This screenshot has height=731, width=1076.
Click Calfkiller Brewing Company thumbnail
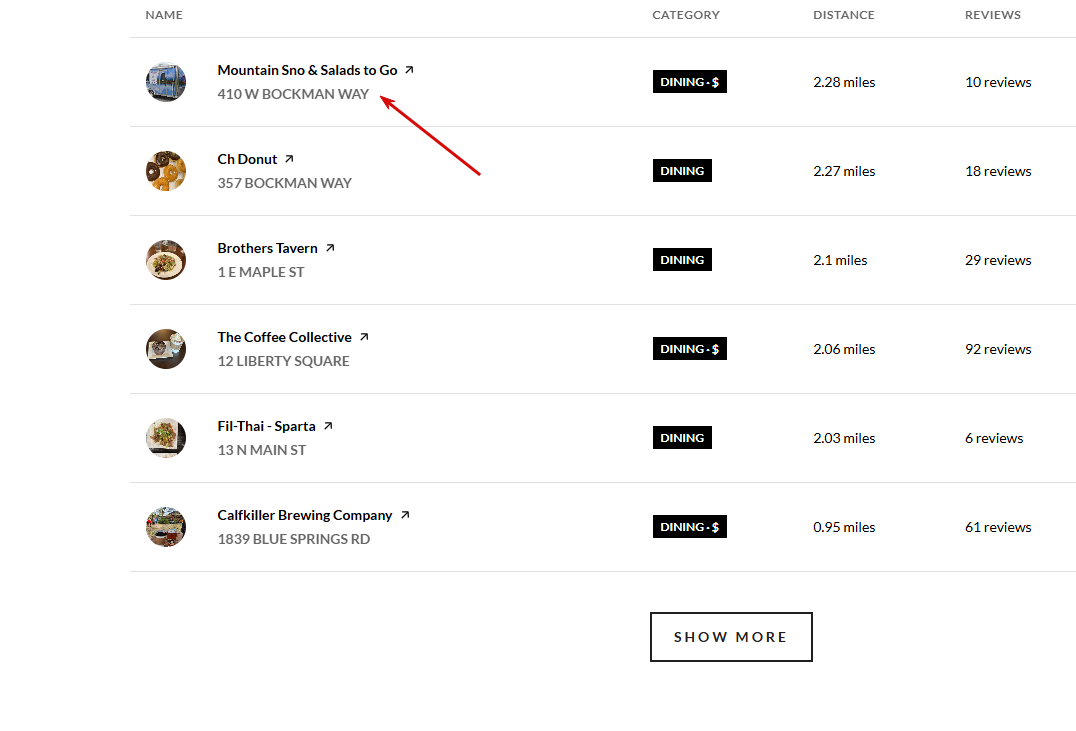[x=166, y=527]
